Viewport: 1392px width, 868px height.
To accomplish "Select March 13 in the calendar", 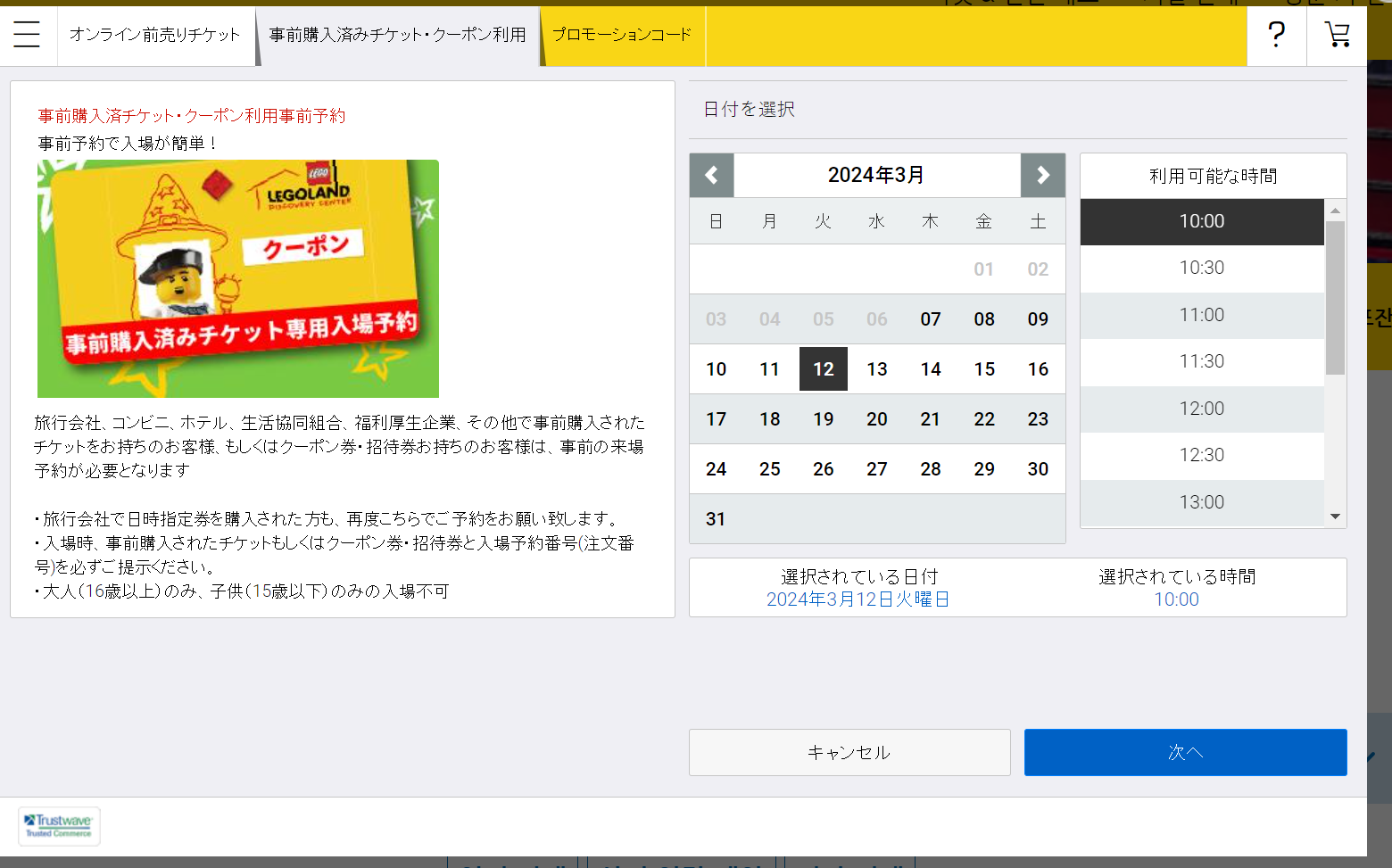I will pyautogui.click(x=877, y=369).
